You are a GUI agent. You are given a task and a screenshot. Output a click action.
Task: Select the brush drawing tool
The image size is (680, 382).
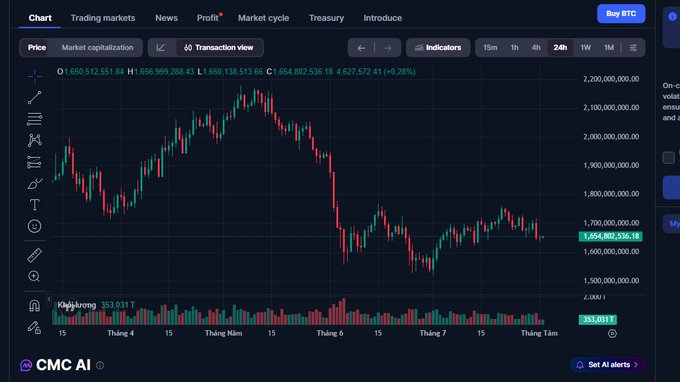click(x=34, y=183)
